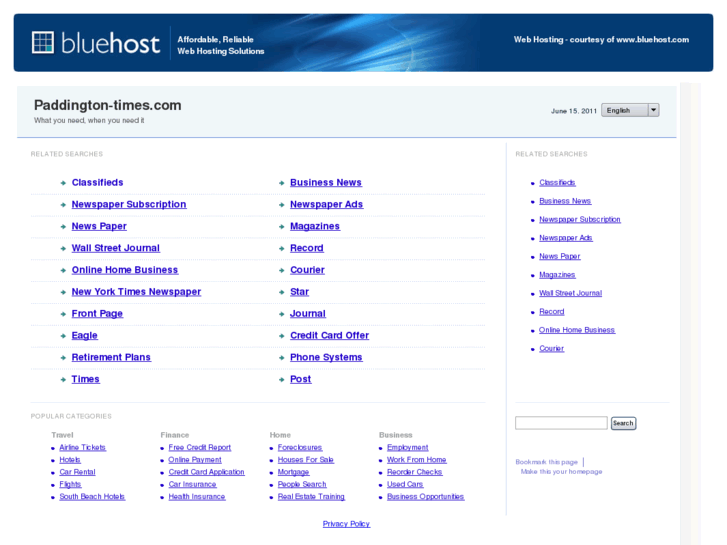Open Airline Tickets under Travel
Screen dimensions: 727x545
pos(83,448)
